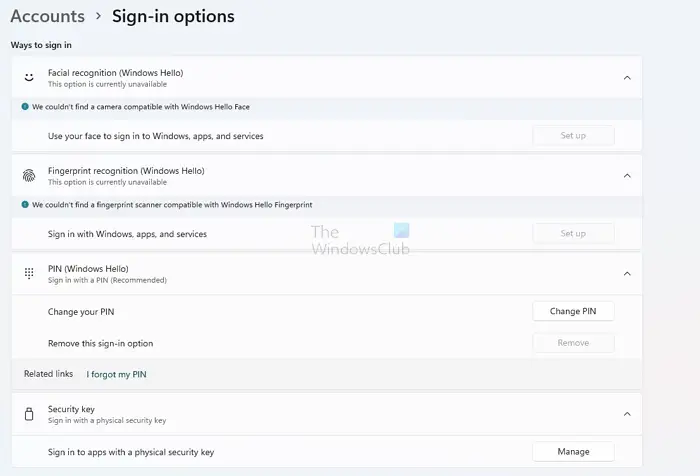This screenshot has width=700, height=476.
Task: Collapse the PIN (Windows Hello) section chevron
Action: [x=627, y=273]
